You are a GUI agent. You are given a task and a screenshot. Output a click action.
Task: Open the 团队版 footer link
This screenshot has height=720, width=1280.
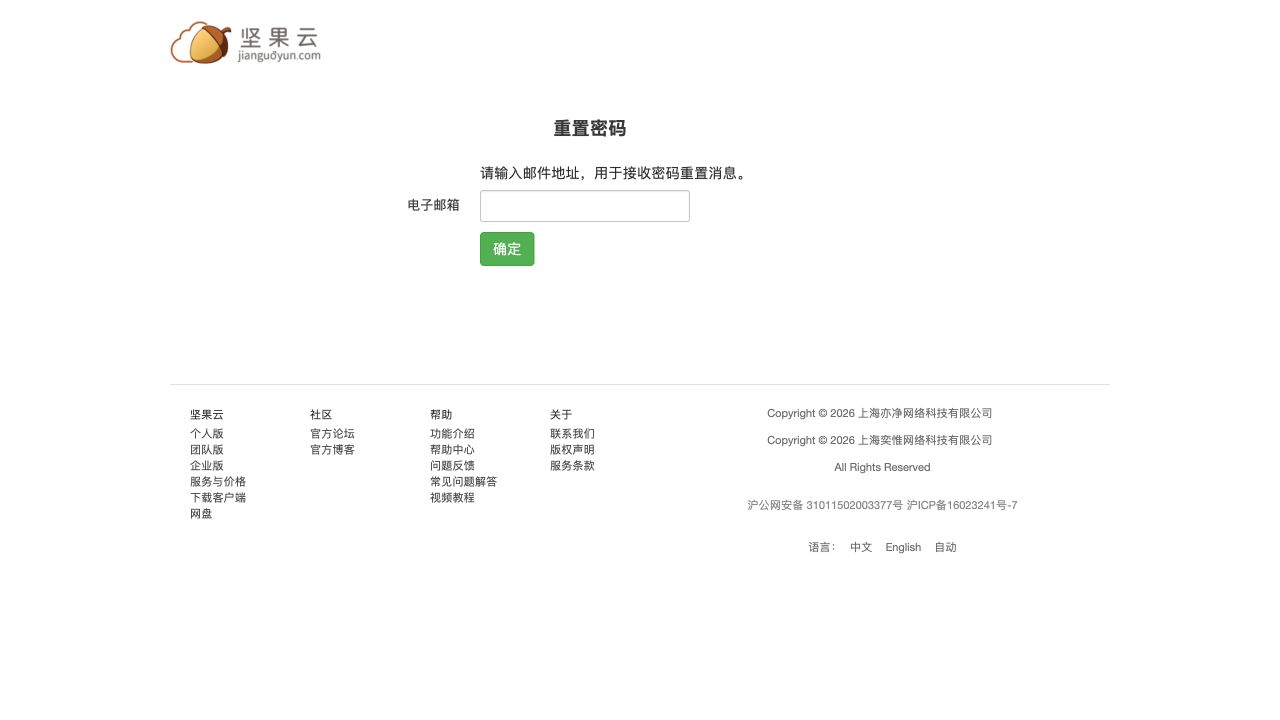point(207,450)
